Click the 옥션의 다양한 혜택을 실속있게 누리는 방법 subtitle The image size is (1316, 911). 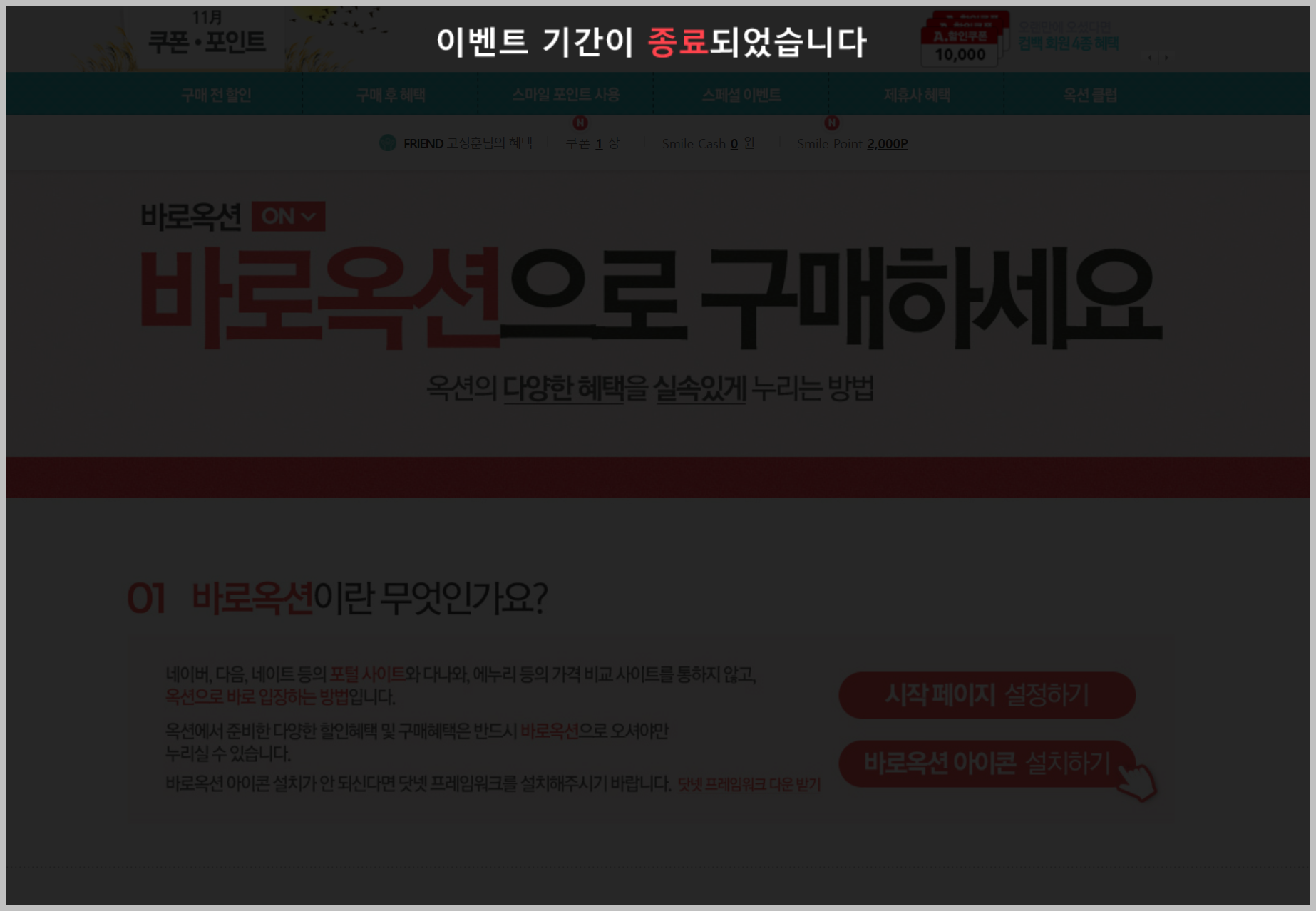point(650,388)
